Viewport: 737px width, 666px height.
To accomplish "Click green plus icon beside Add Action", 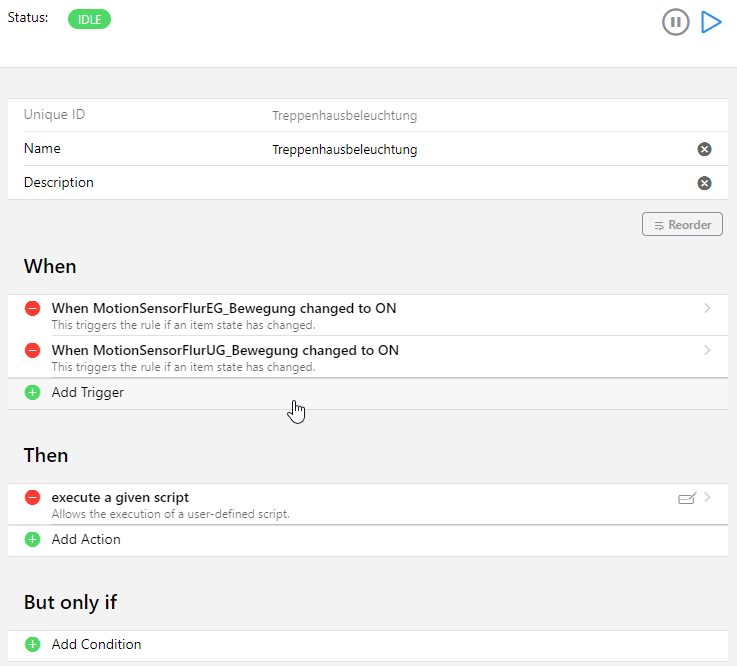I will pos(32,539).
